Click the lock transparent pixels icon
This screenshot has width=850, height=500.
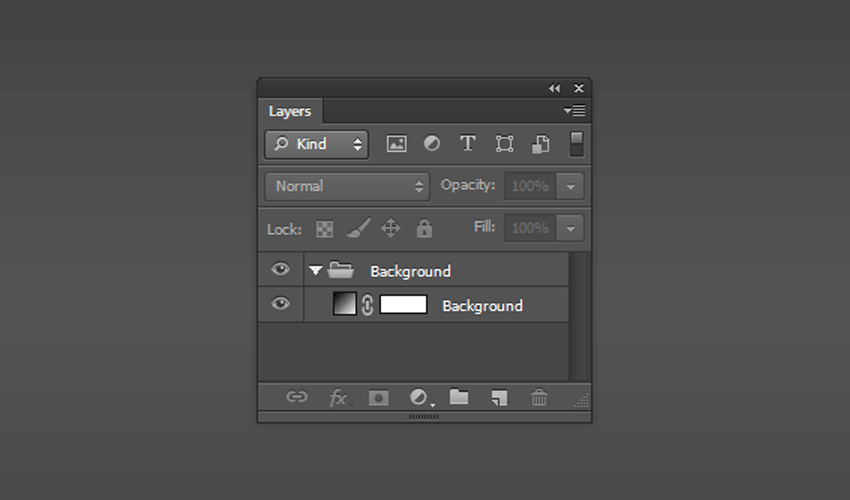(x=325, y=229)
